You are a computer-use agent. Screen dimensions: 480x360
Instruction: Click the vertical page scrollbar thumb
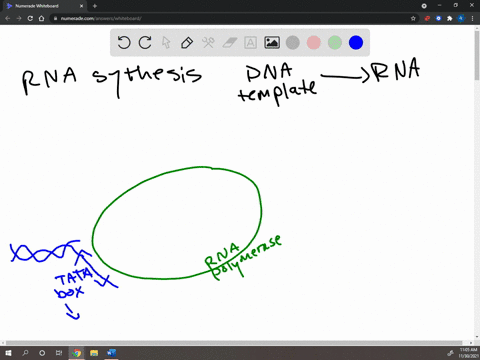tap(477, 55)
